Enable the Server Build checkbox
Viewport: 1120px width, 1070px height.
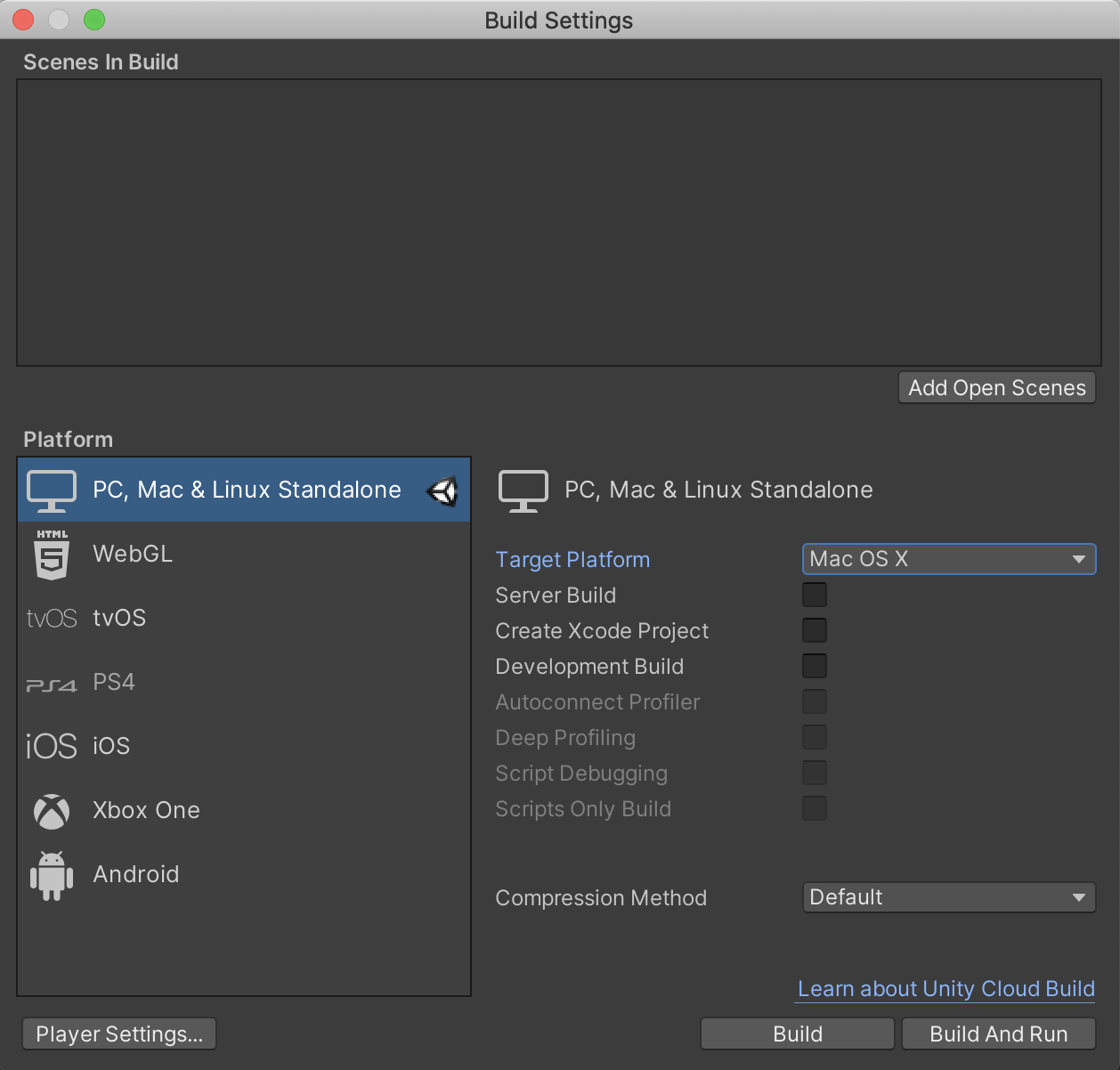814,595
